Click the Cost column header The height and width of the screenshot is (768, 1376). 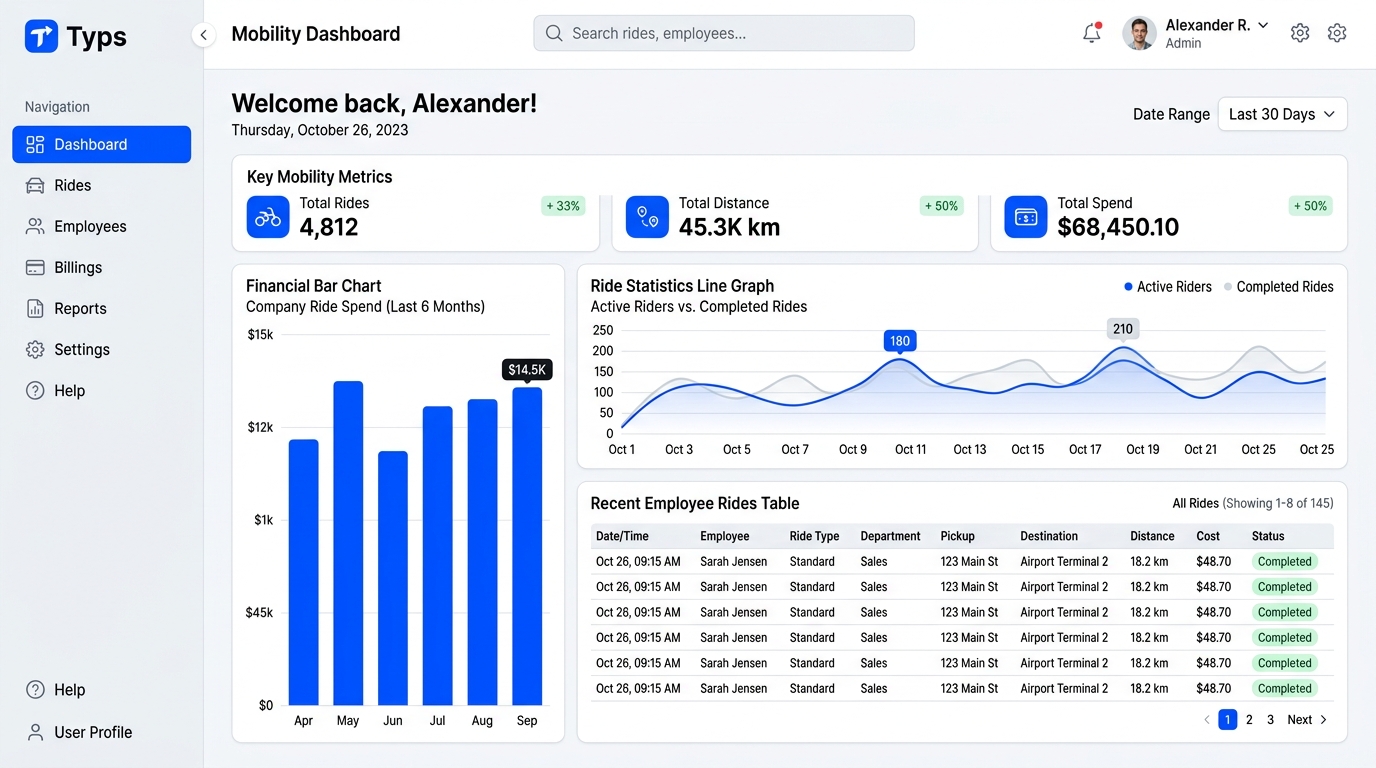coord(1208,536)
